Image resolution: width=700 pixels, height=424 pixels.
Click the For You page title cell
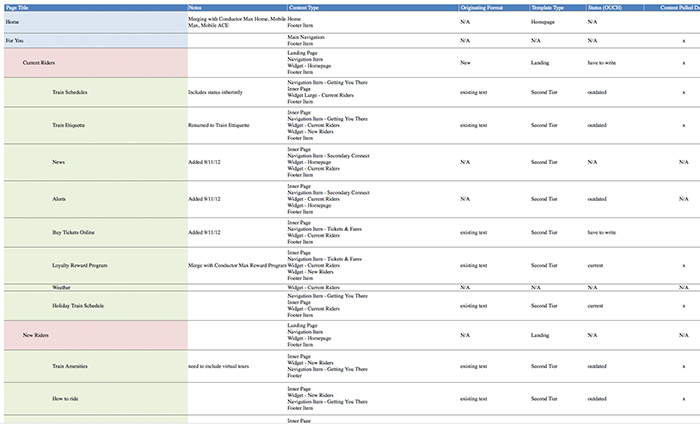point(15,40)
